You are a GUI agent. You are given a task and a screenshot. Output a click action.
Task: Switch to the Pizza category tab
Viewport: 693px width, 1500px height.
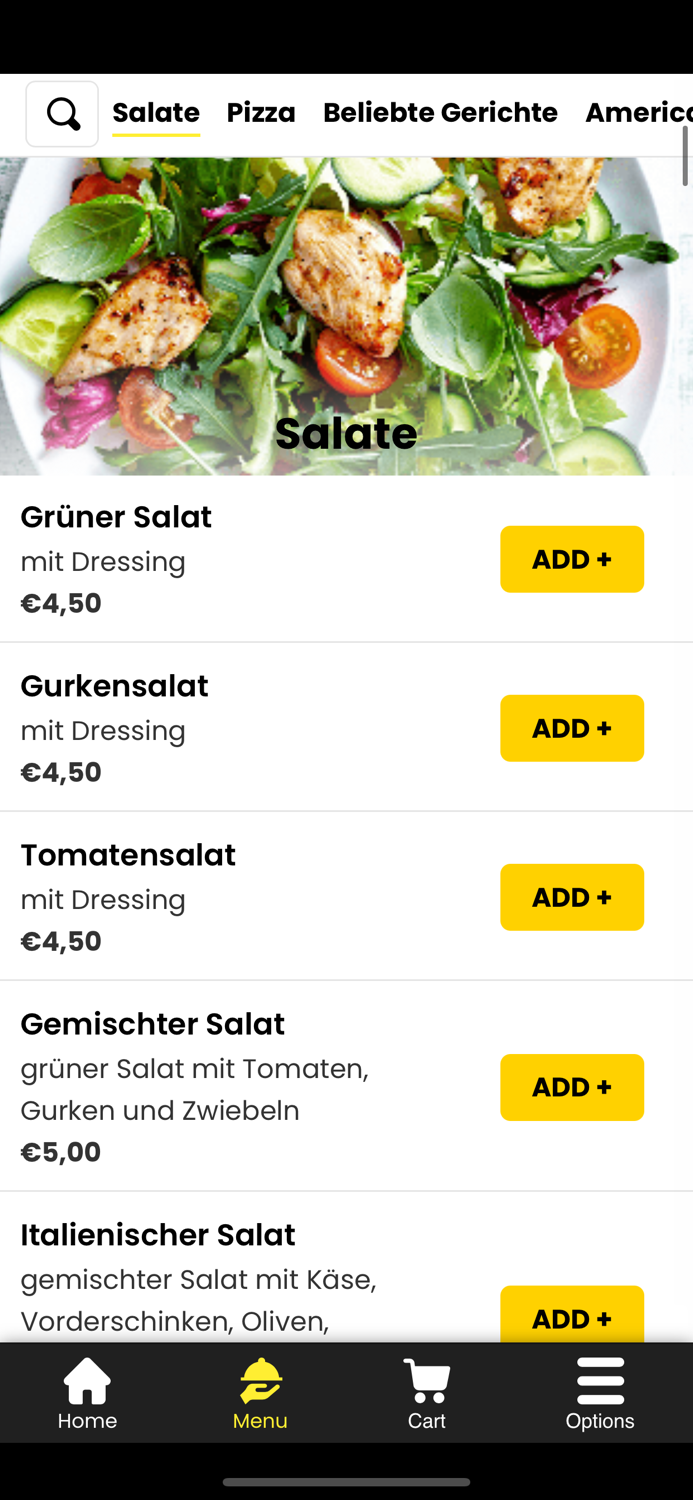(x=261, y=113)
